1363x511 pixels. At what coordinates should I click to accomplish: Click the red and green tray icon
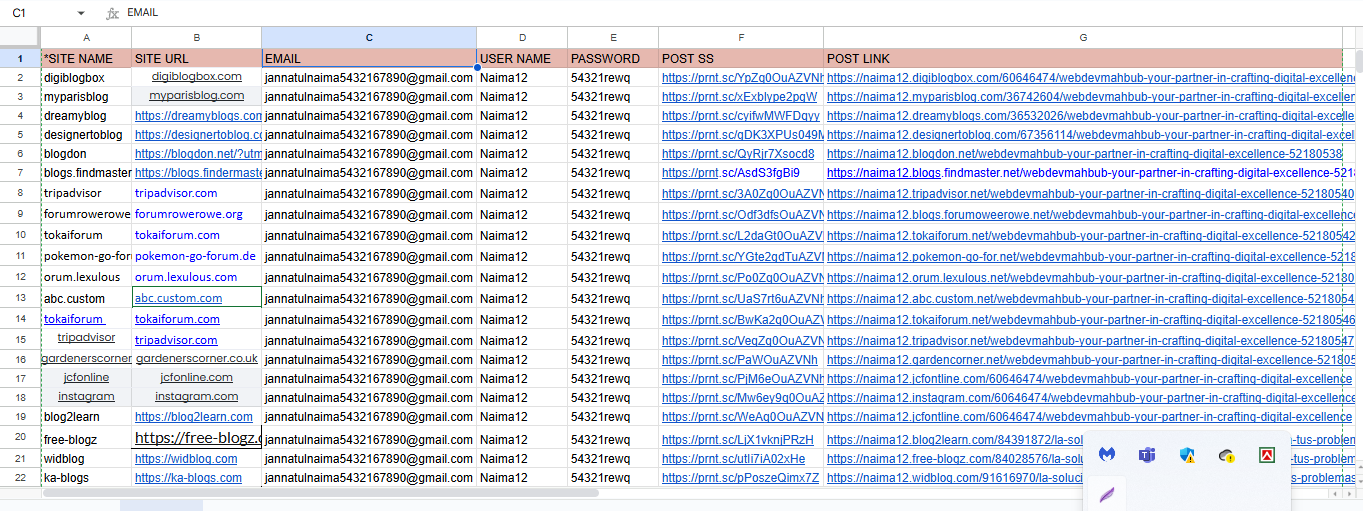(1265, 455)
